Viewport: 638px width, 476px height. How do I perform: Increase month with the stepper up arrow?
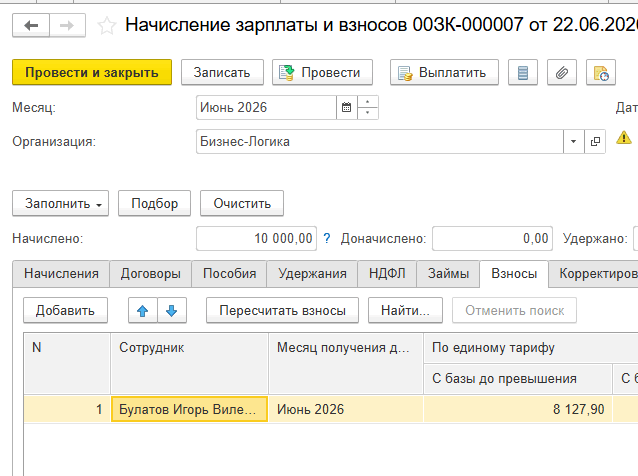(x=368, y=102)
